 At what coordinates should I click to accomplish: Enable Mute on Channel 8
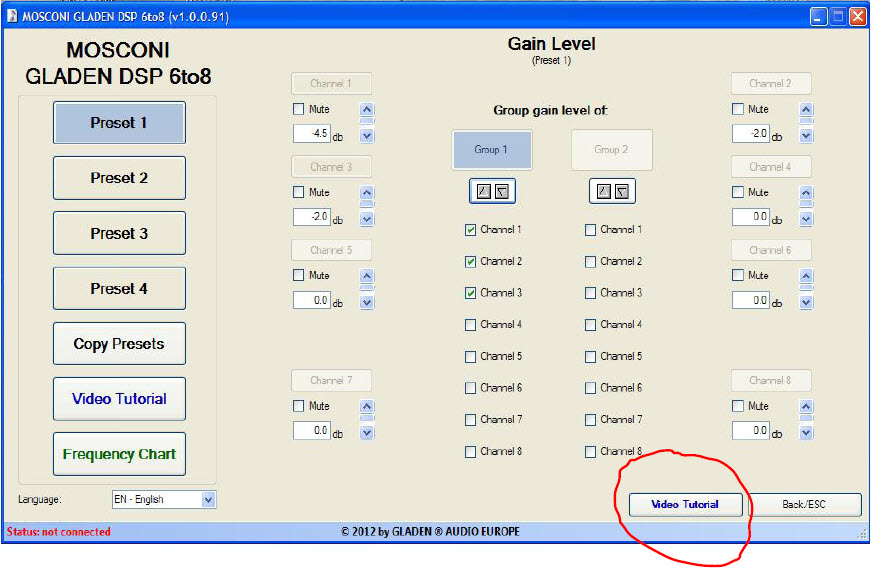pyautogui.click(x=738, y=406)
